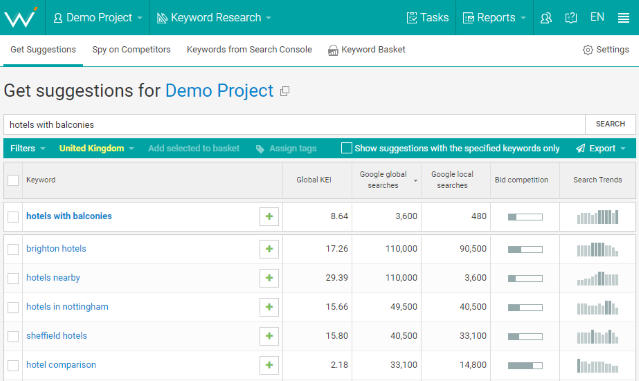Select checkbox for hotels nearby
This screenshot has width=639, height=381.
13,278
